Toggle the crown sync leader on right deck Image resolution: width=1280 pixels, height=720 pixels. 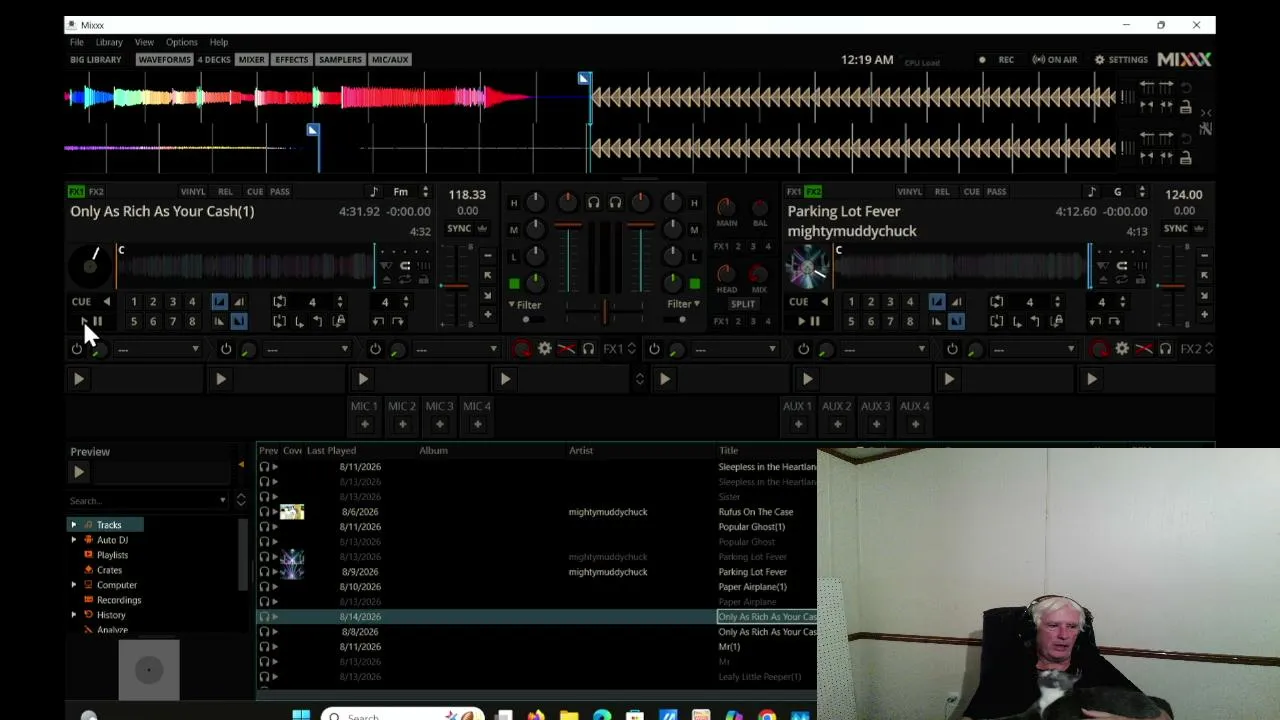coord(1199,228)
